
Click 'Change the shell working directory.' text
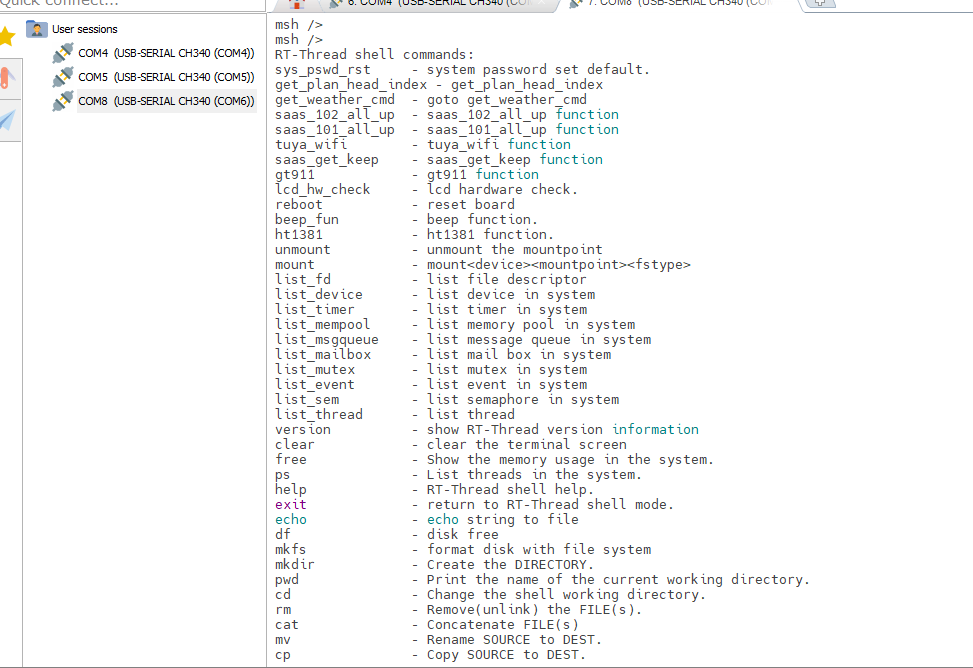click(566, 594)
